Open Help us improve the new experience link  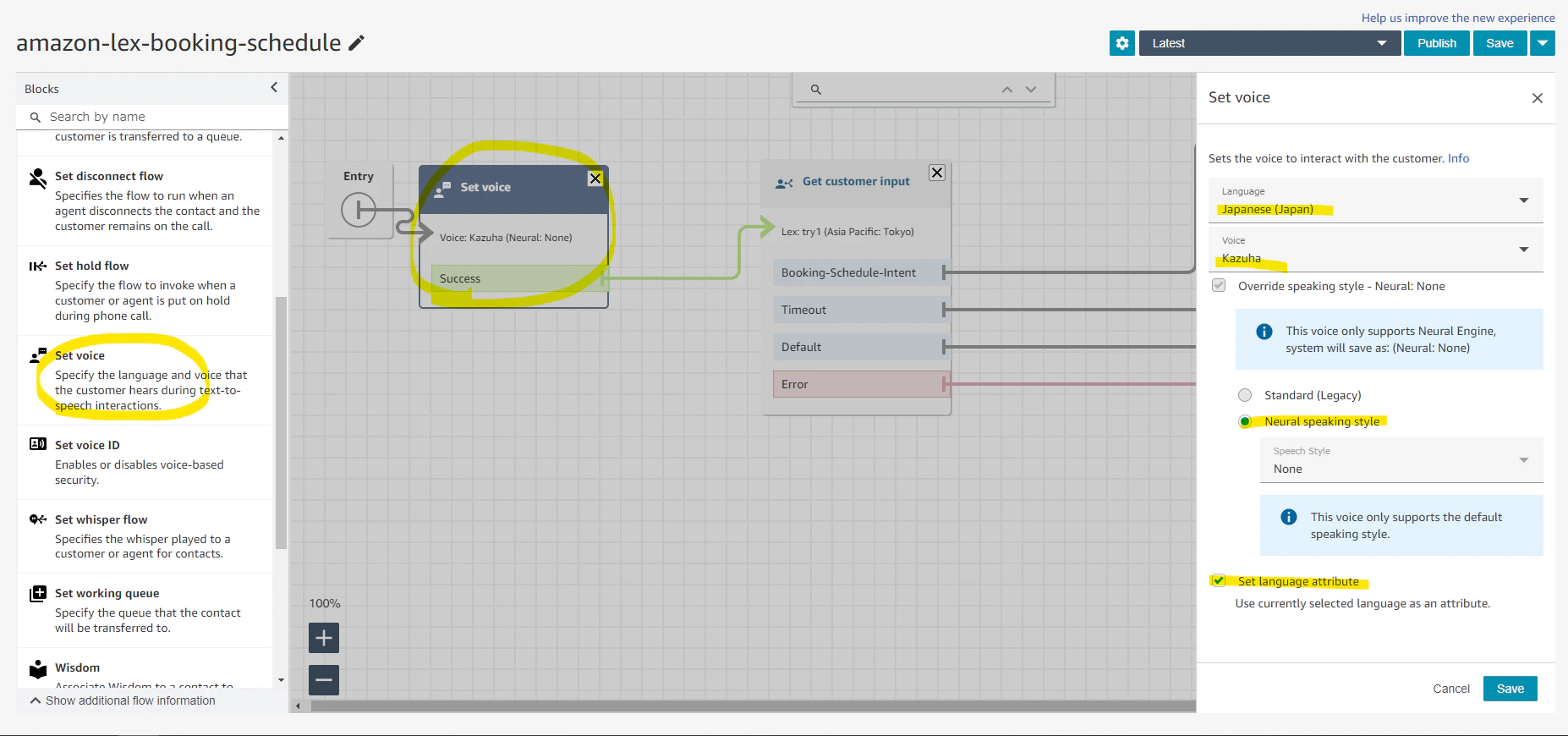click(1458, 18)
